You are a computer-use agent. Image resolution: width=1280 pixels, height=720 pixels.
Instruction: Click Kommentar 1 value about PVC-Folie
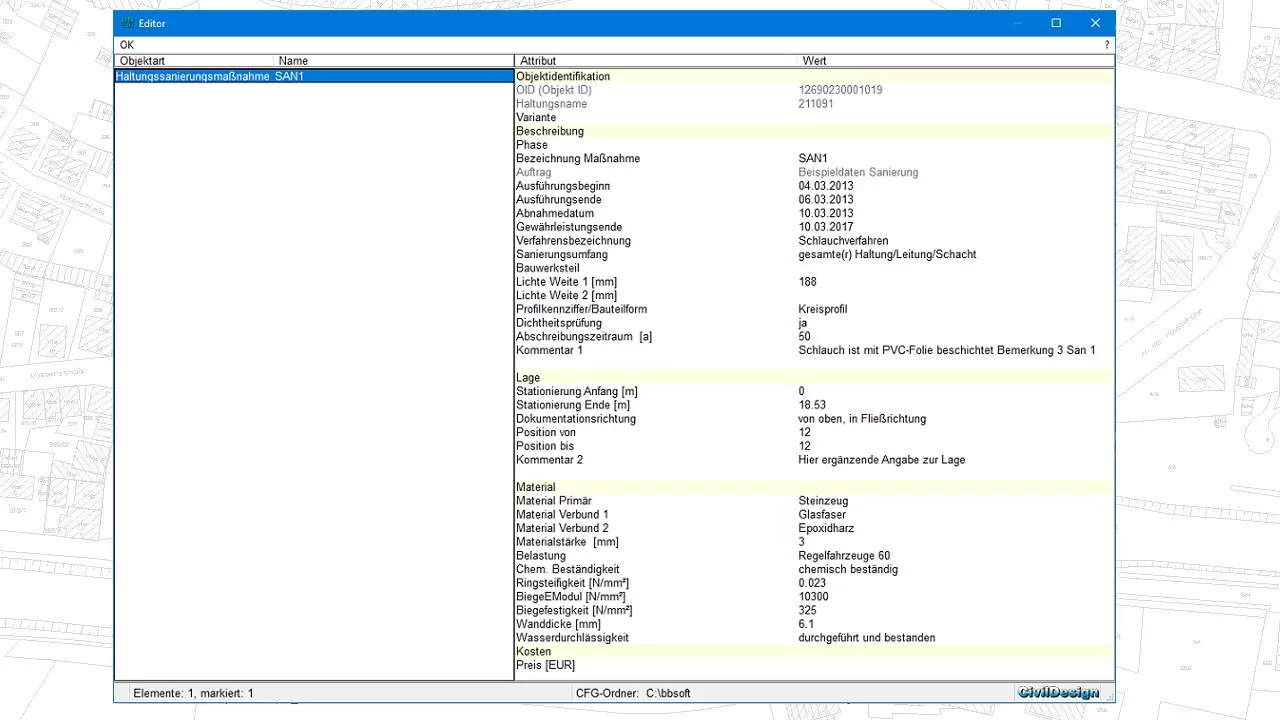coord(947,351)
